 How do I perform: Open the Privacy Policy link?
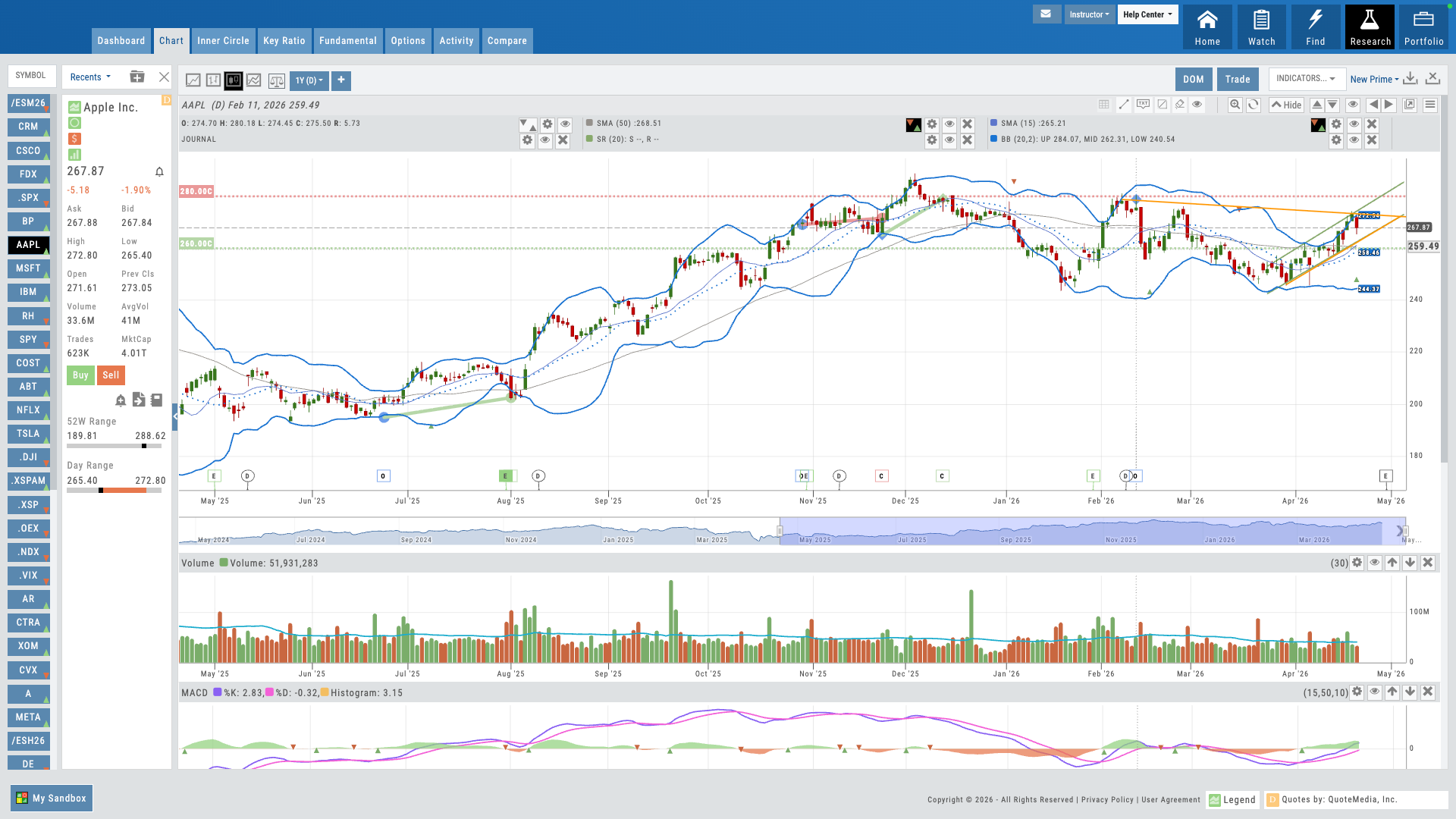click(1106, 799)
